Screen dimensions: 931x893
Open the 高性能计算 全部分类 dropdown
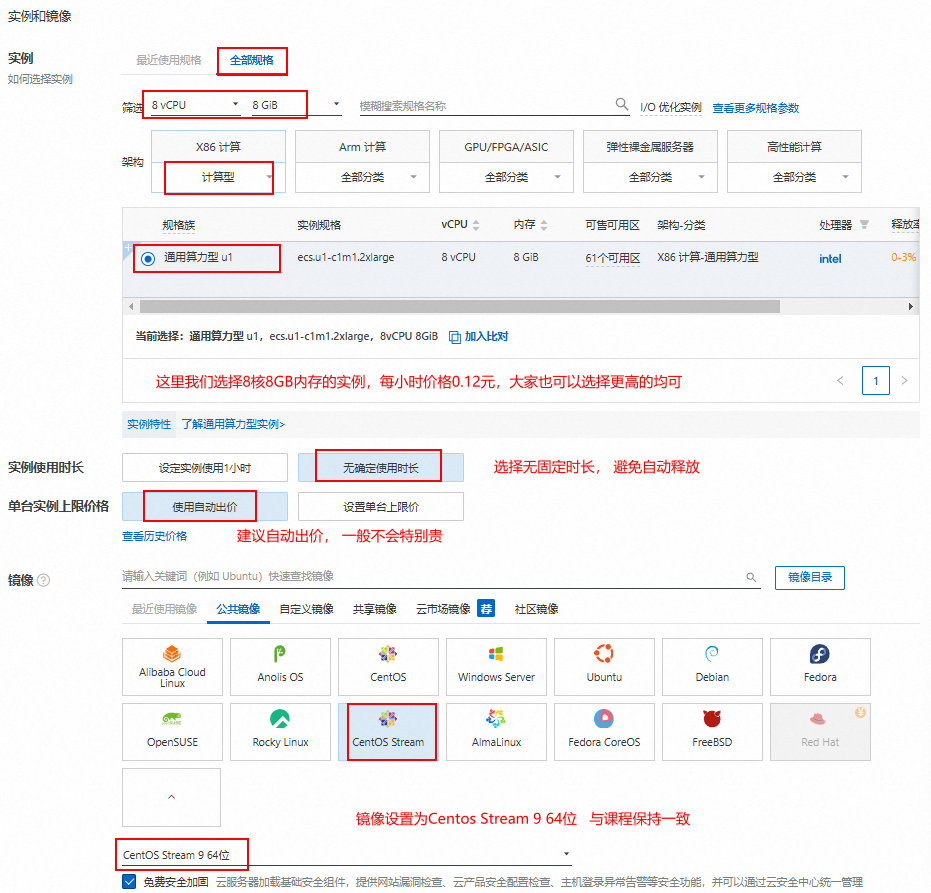(794, 177)
